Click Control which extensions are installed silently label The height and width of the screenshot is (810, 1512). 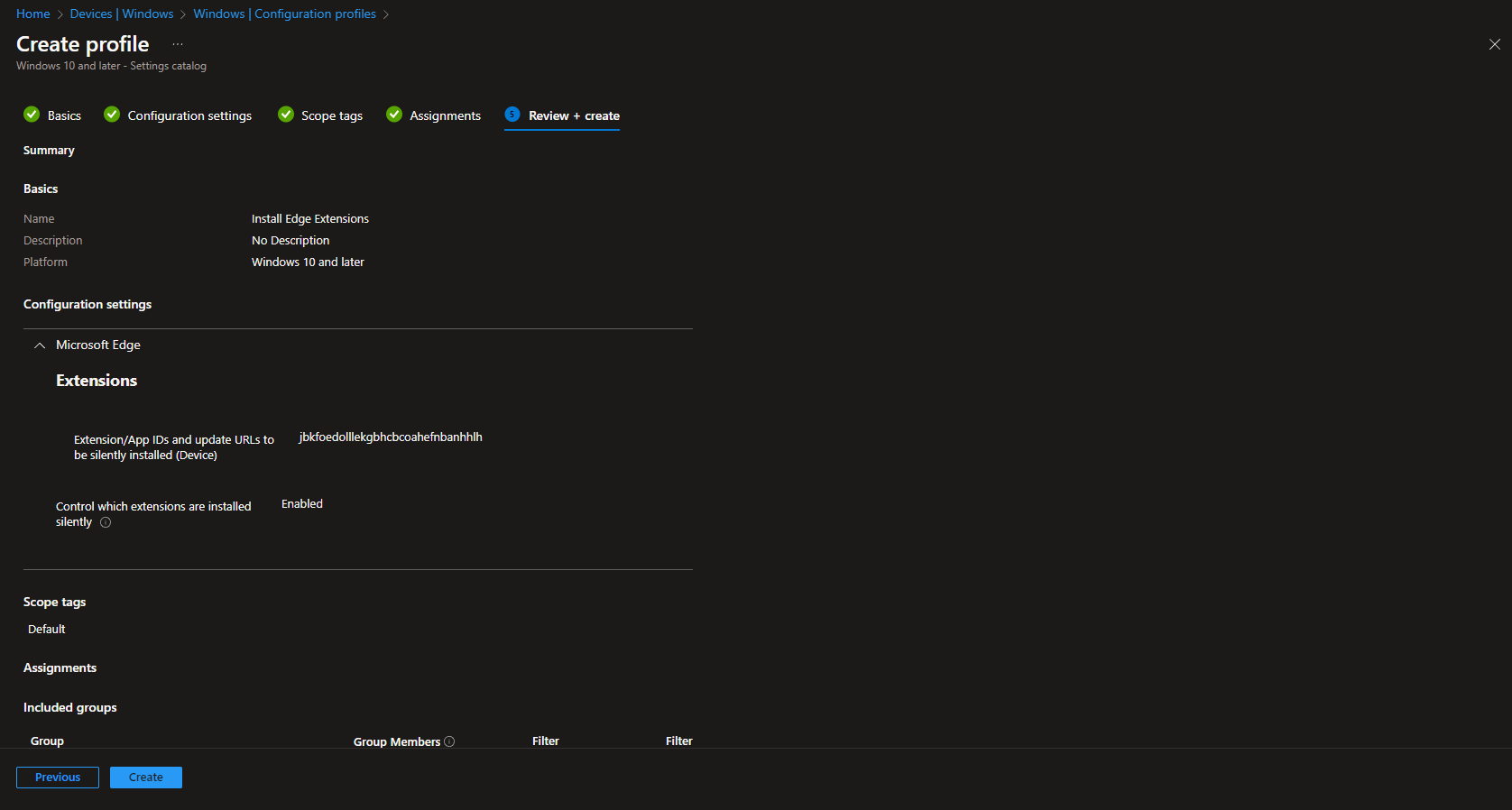pos(153,514)
